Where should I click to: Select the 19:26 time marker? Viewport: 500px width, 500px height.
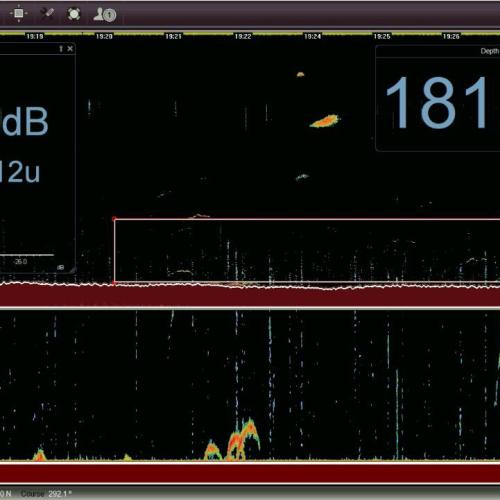tap(451, 36)
